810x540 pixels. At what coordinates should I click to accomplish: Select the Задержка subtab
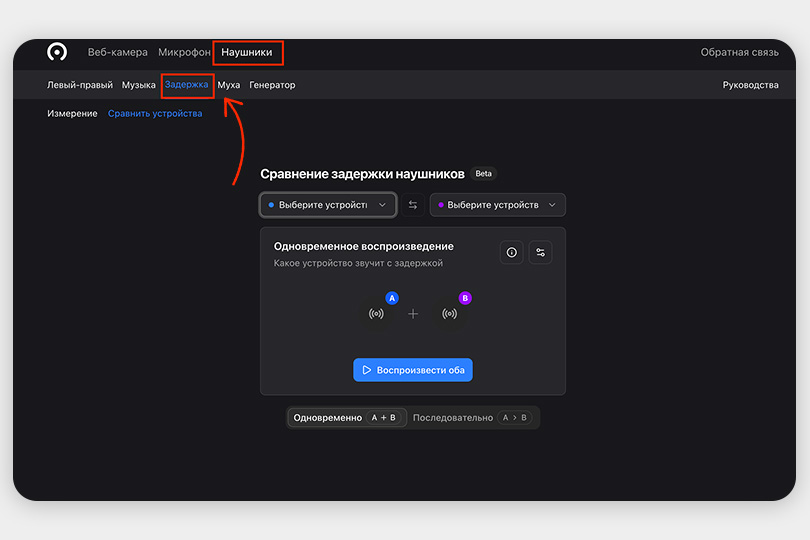(187, 85)
